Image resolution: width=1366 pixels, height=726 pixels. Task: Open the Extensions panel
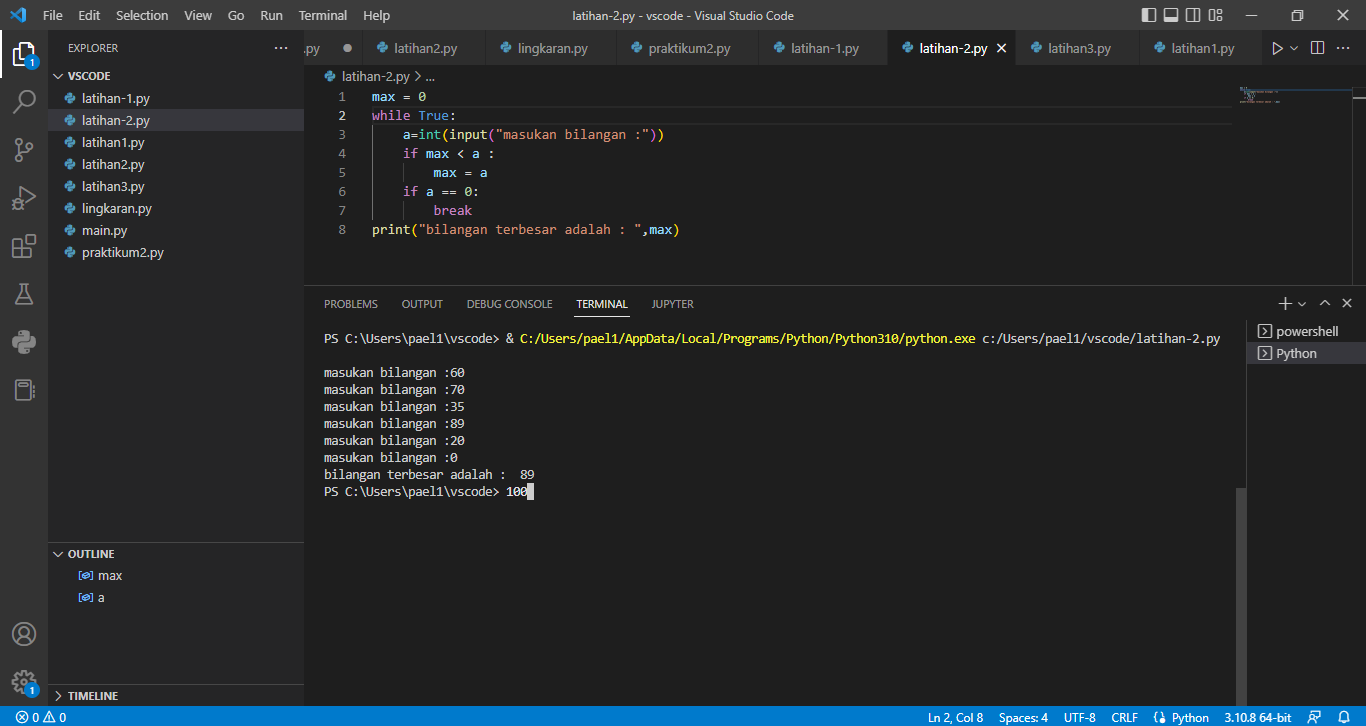click(x=24, y=246)
